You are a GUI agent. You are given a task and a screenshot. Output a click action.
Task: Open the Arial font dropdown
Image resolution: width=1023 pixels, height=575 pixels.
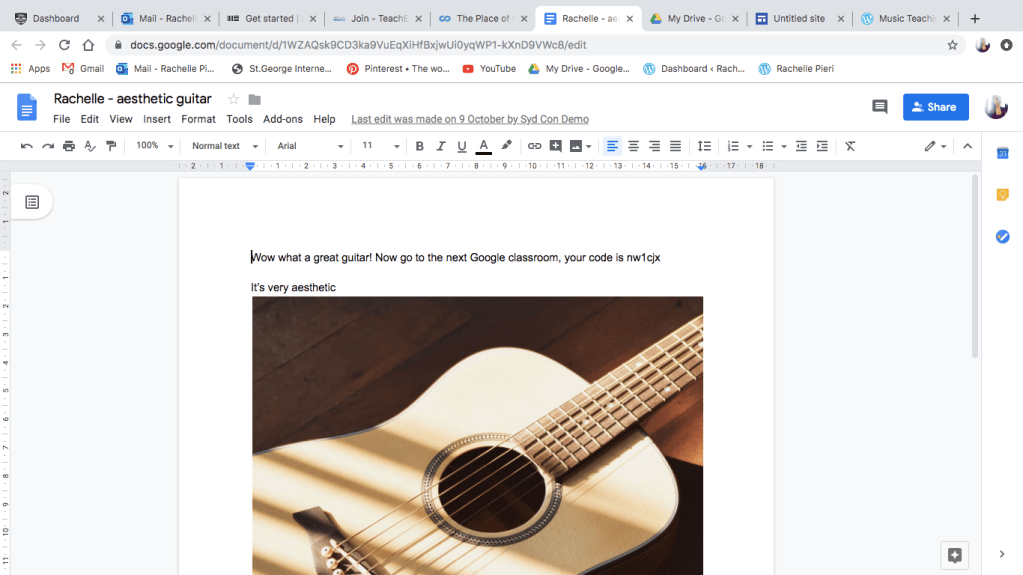[x=310, y=146]
